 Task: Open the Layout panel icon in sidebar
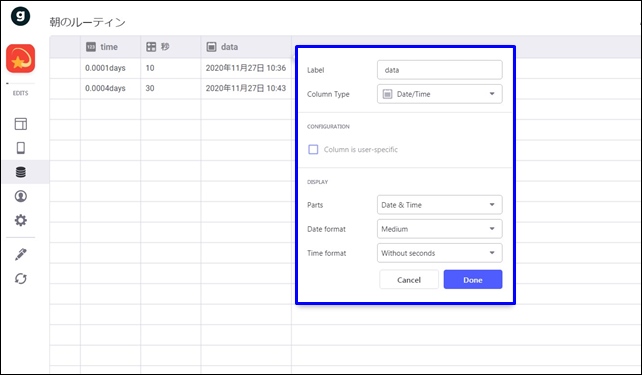pyautogui.click(x=20, y=124)
